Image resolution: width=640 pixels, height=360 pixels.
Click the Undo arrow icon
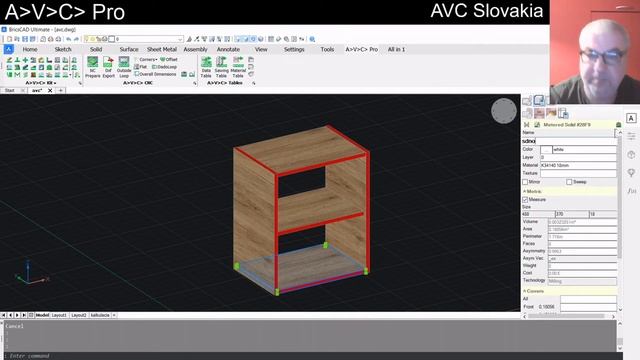[x=69, y=39]
